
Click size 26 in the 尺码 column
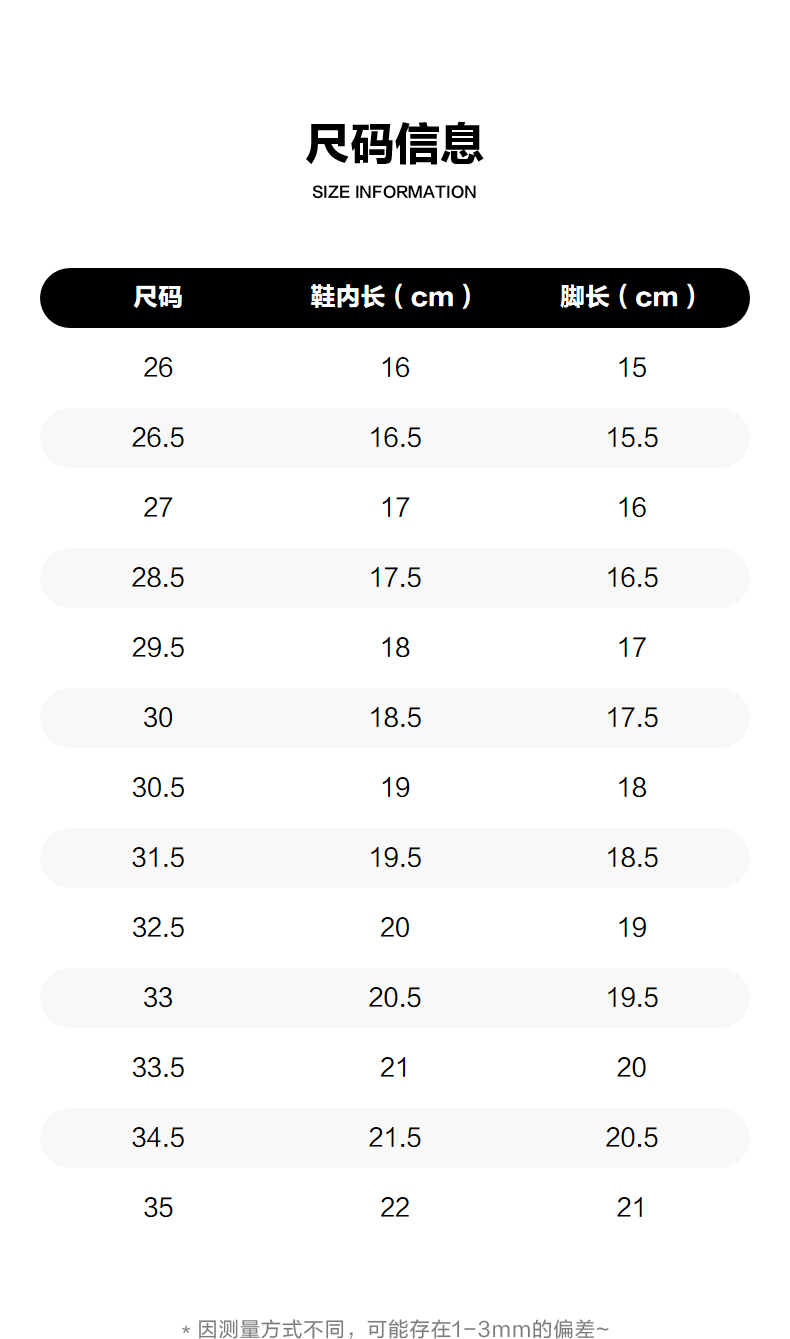[x=158, y=368]
